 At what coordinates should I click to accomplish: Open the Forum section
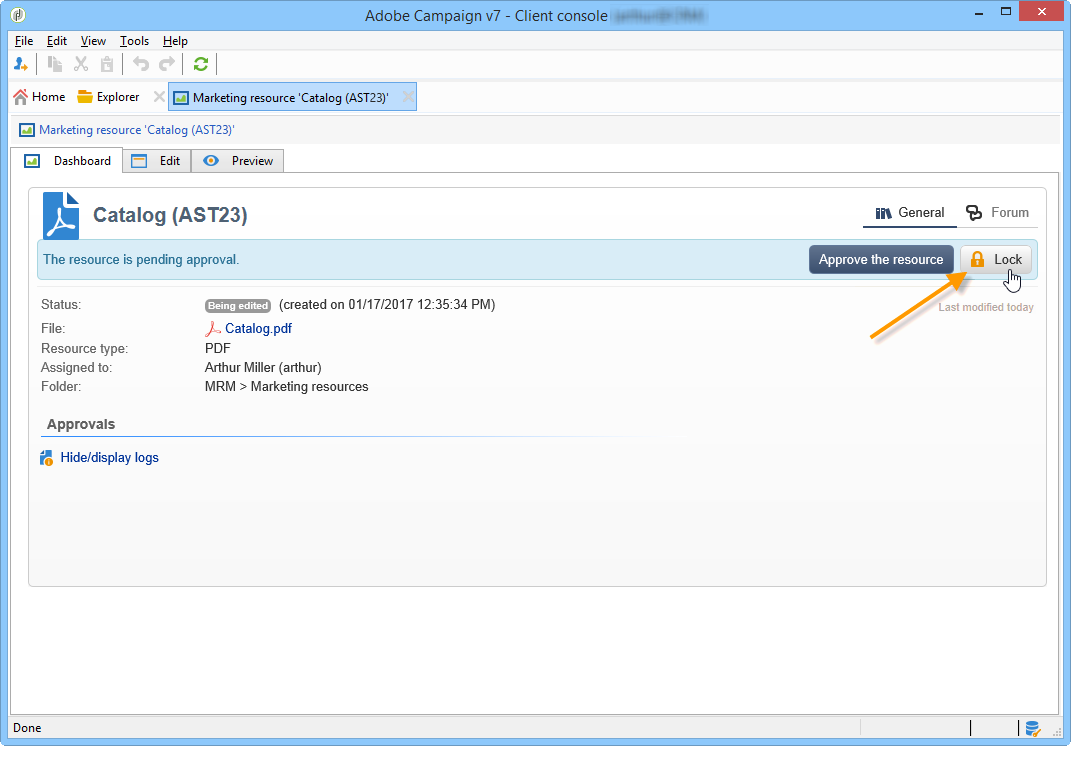pyautogui.click(x=997, y=213)
